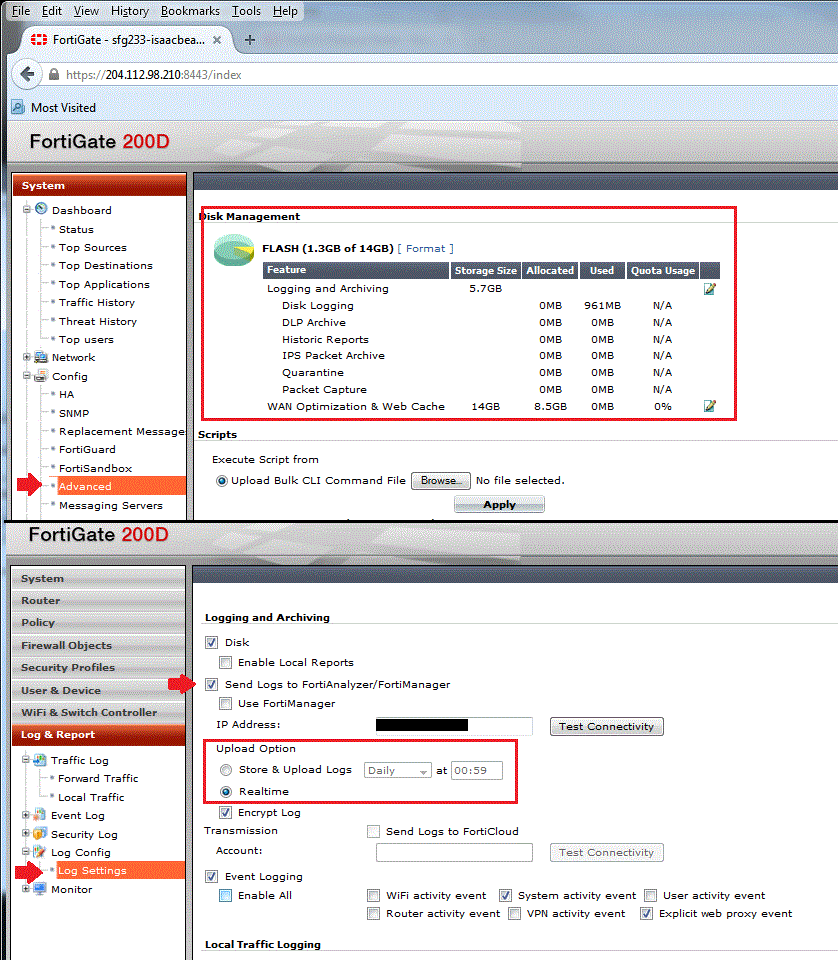Collapse the Dashboard tree node
Image resolution: width=838 pixels, height=960 pixels.
[26, 209]
